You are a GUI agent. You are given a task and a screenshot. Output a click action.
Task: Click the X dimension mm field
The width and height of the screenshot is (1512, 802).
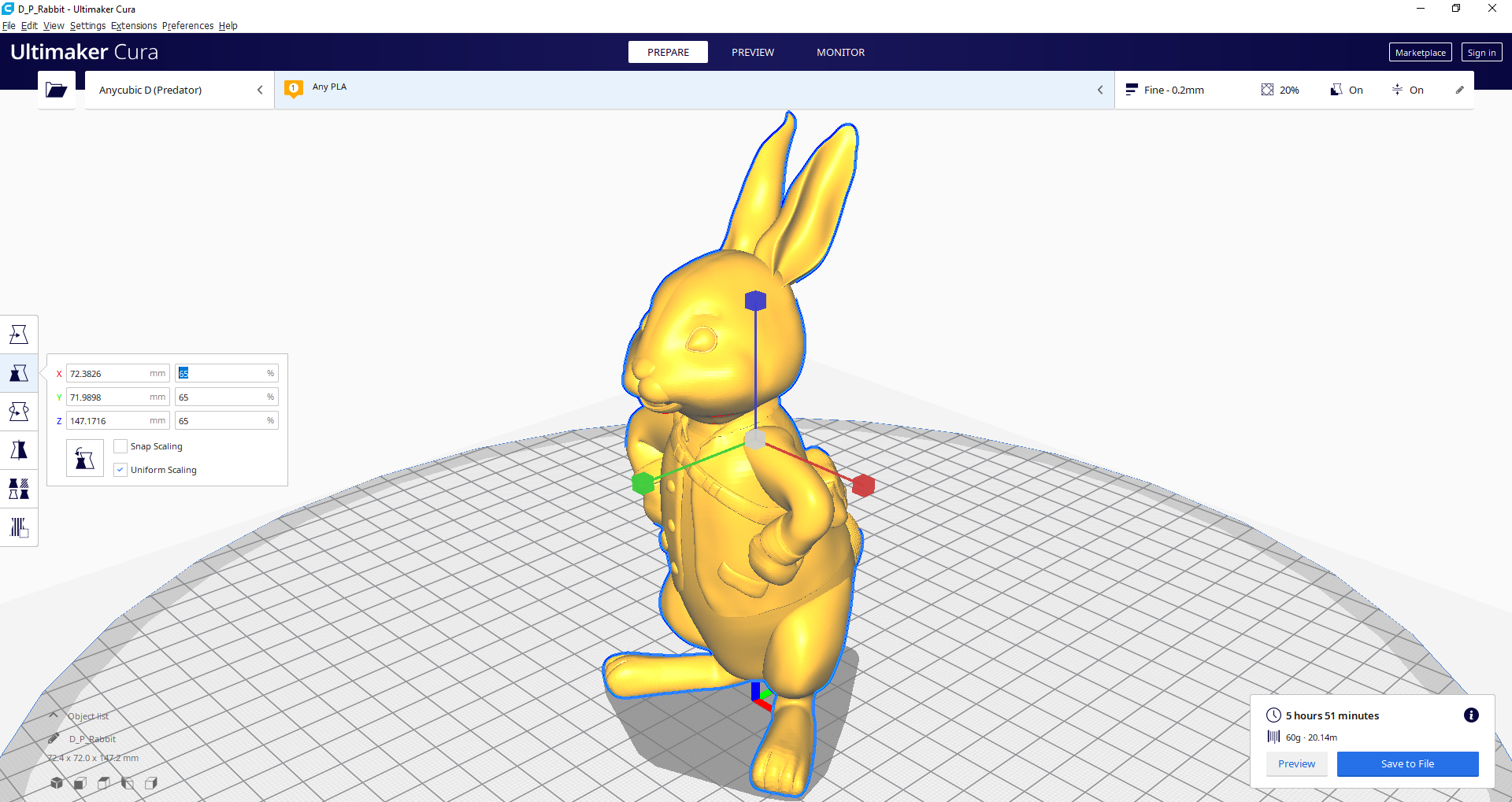click(118, 374)
